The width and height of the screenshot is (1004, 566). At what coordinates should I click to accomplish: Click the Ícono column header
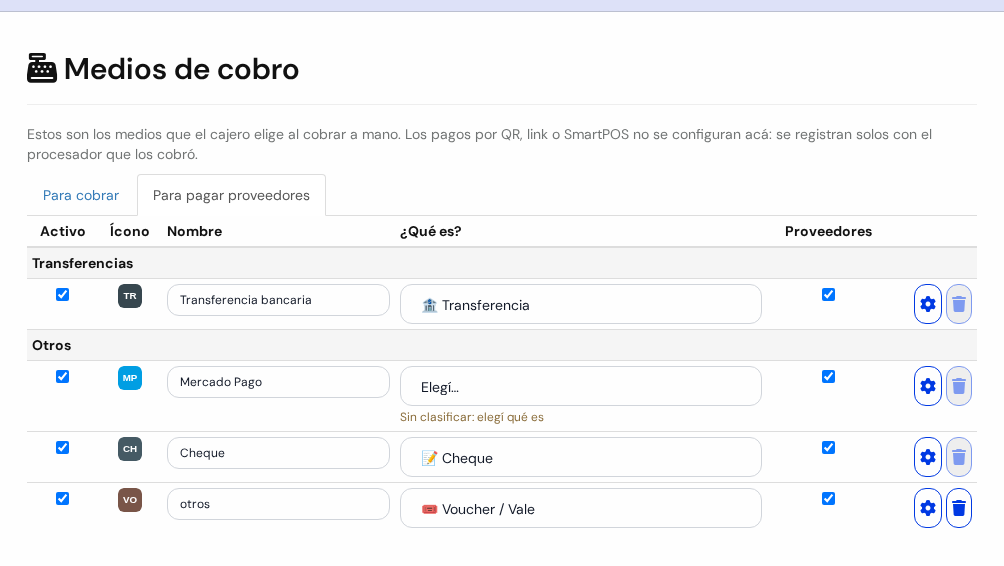pos(129,231)
